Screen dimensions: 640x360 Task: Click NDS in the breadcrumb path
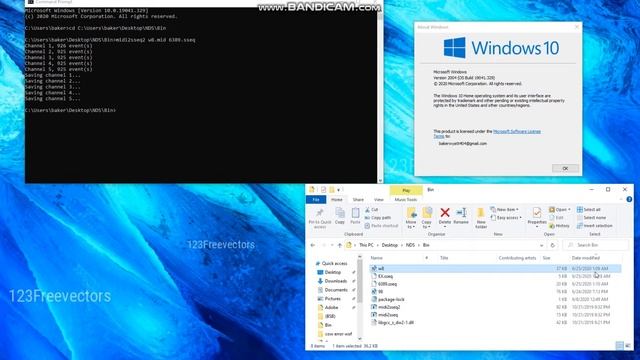(x=410, y=245)
